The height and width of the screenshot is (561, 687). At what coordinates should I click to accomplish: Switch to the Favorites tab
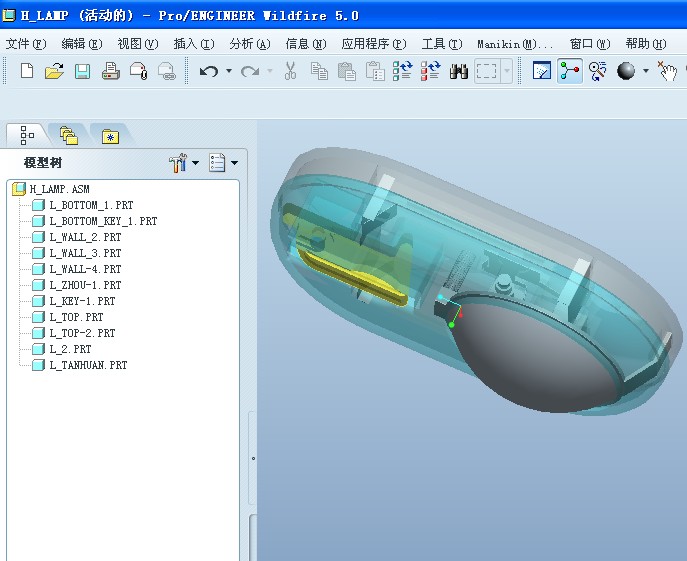coord(110,136)
